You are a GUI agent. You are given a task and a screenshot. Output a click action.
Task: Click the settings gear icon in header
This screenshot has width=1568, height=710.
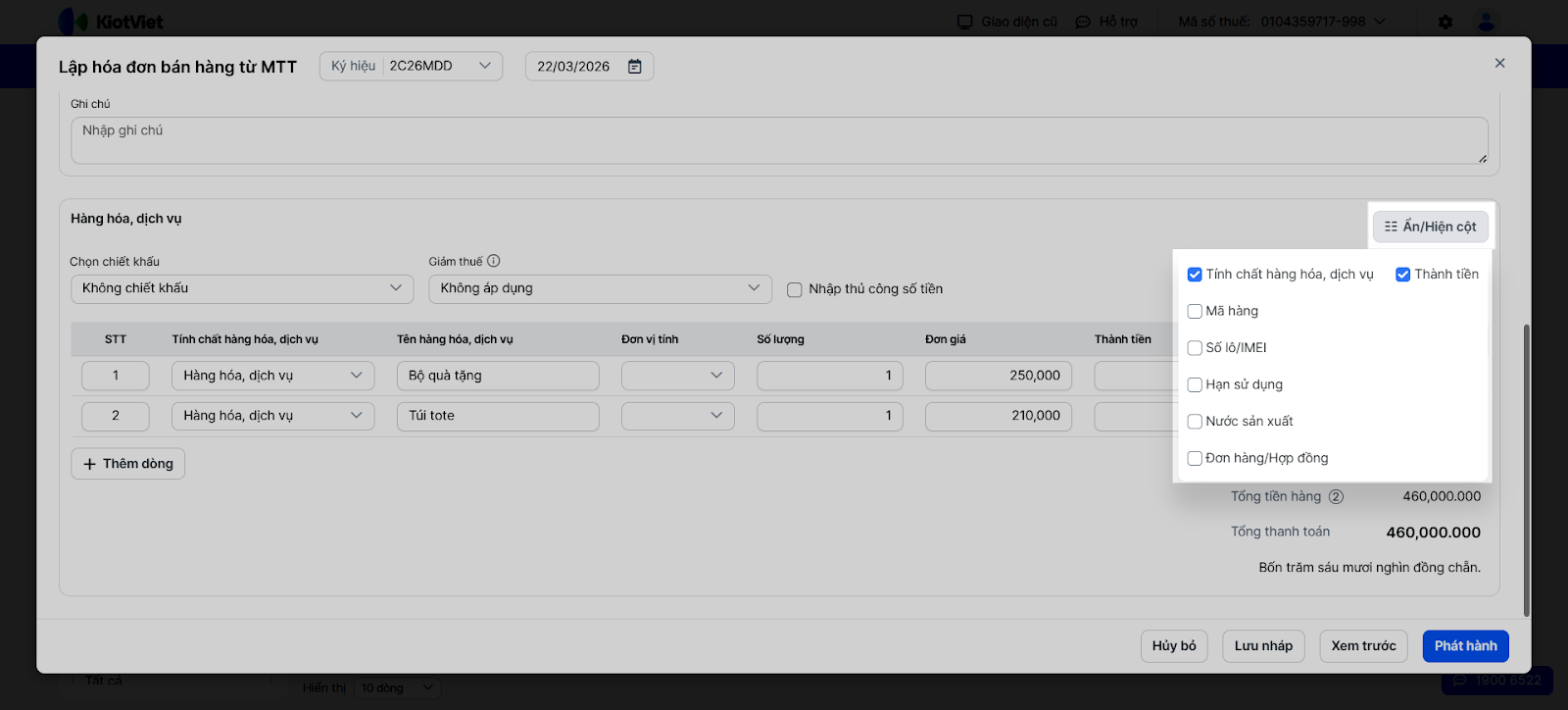[x=1445, y=22]
